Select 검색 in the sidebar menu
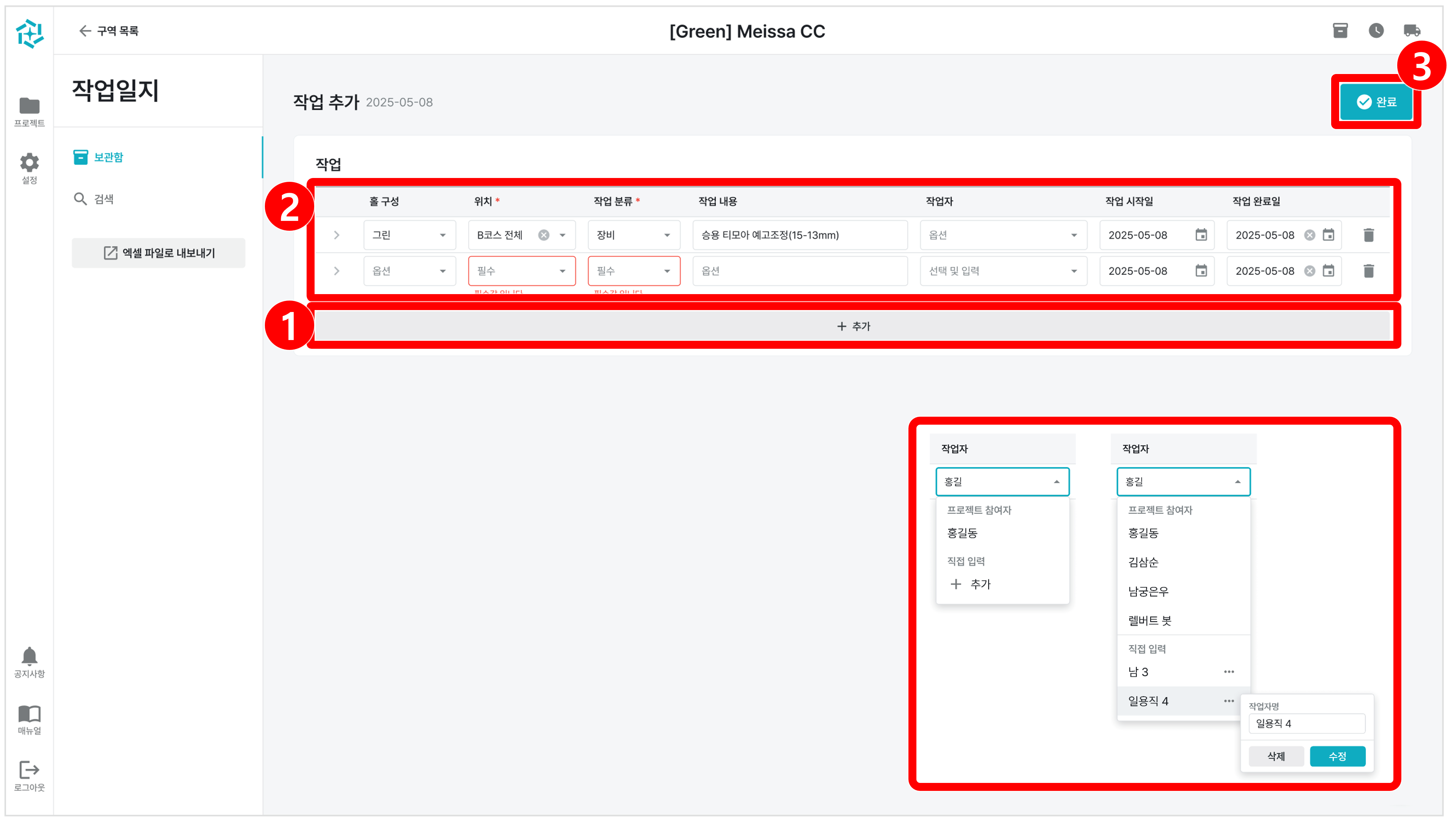The height and width of the screenshot is (822, 1456). coord(104,199)
